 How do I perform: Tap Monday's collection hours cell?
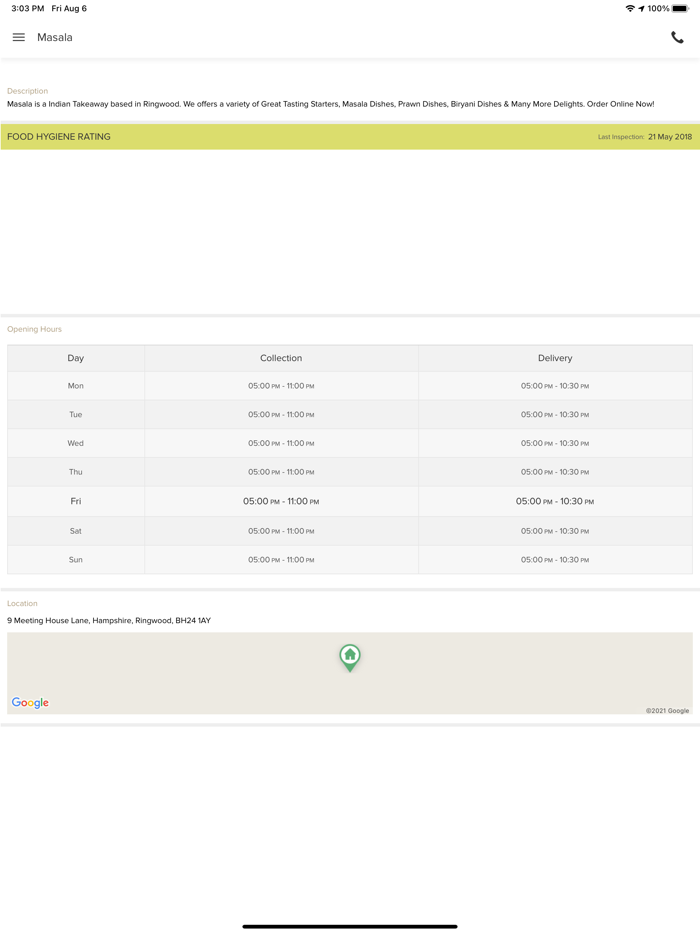(x=281, y=386)
